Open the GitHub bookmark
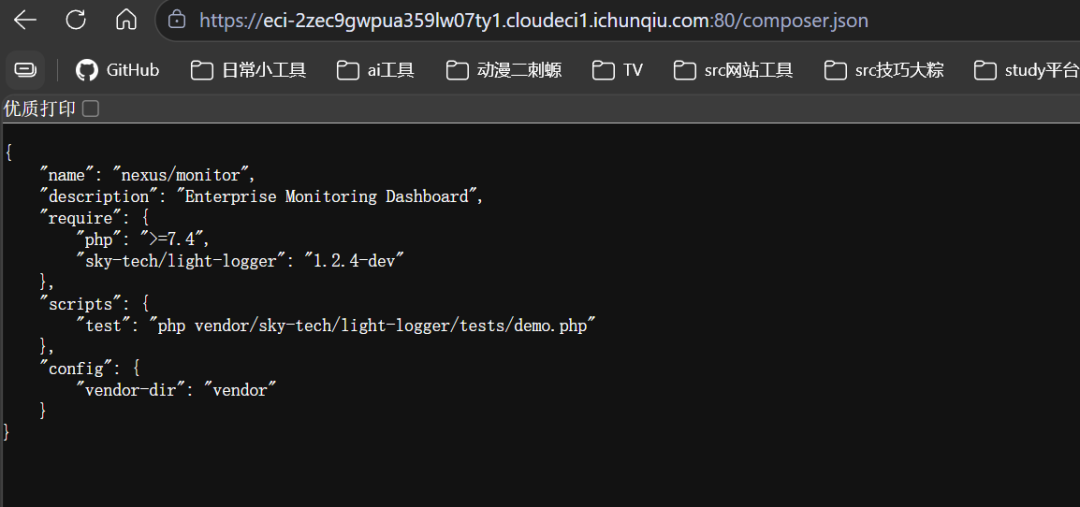 (x=118, y=70)
